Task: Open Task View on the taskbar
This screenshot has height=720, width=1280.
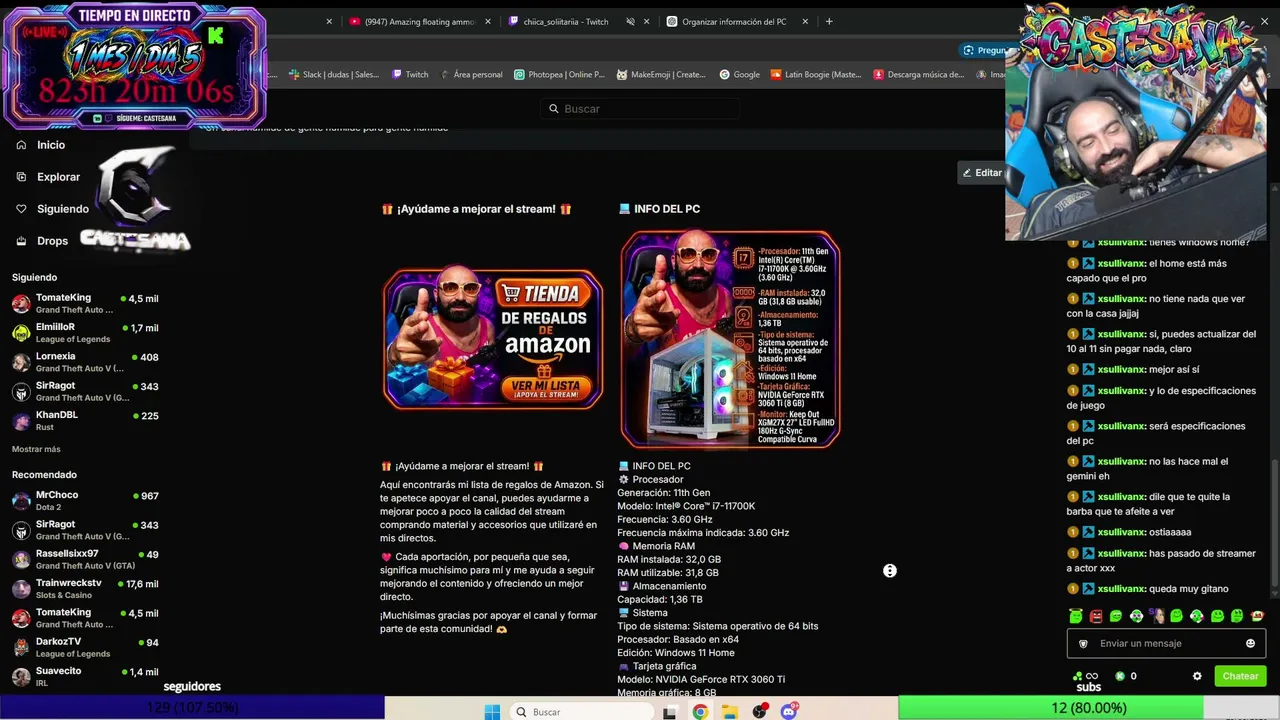Action: point(670,712)
